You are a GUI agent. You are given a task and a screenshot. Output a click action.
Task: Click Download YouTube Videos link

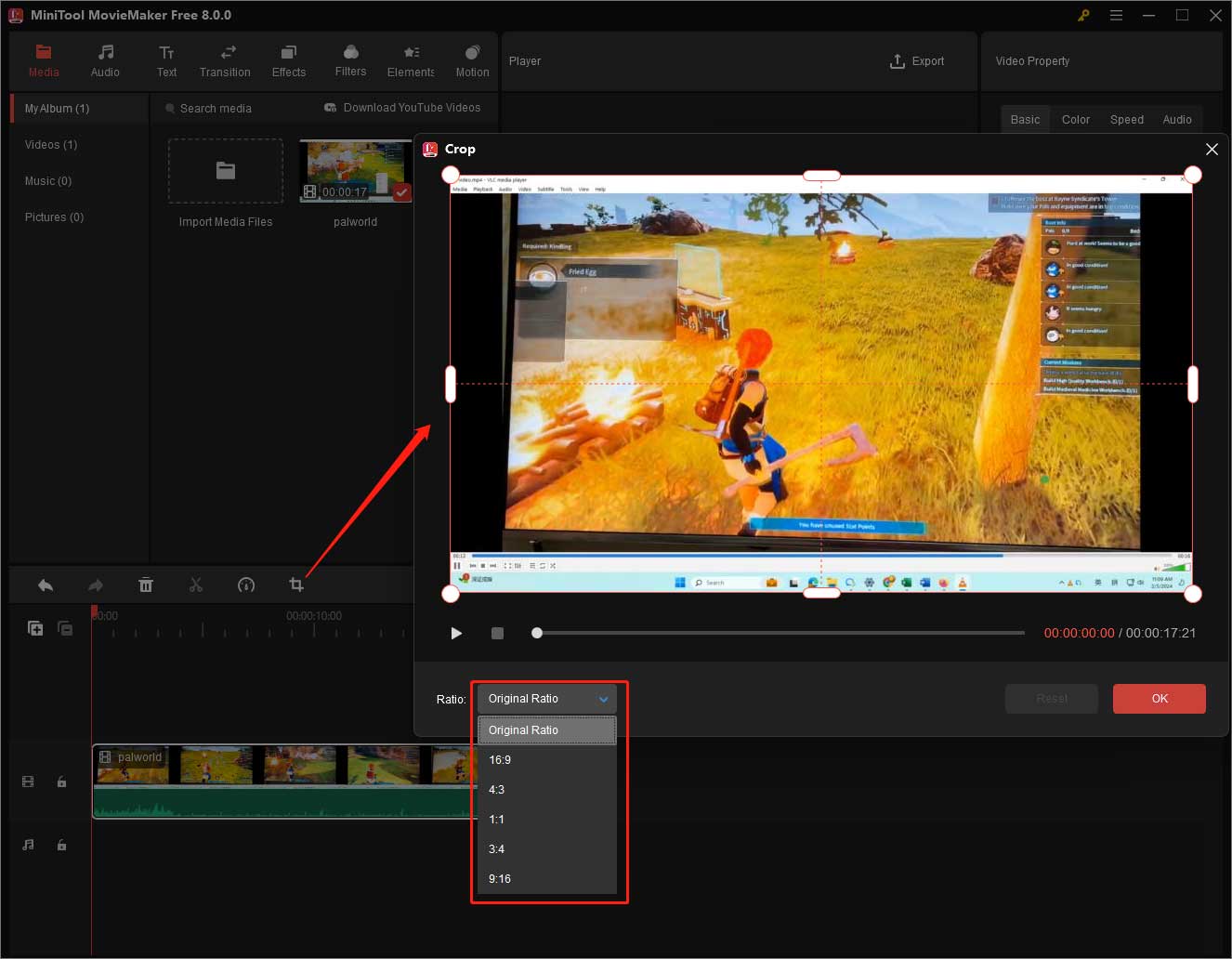[x=402, y=108]
